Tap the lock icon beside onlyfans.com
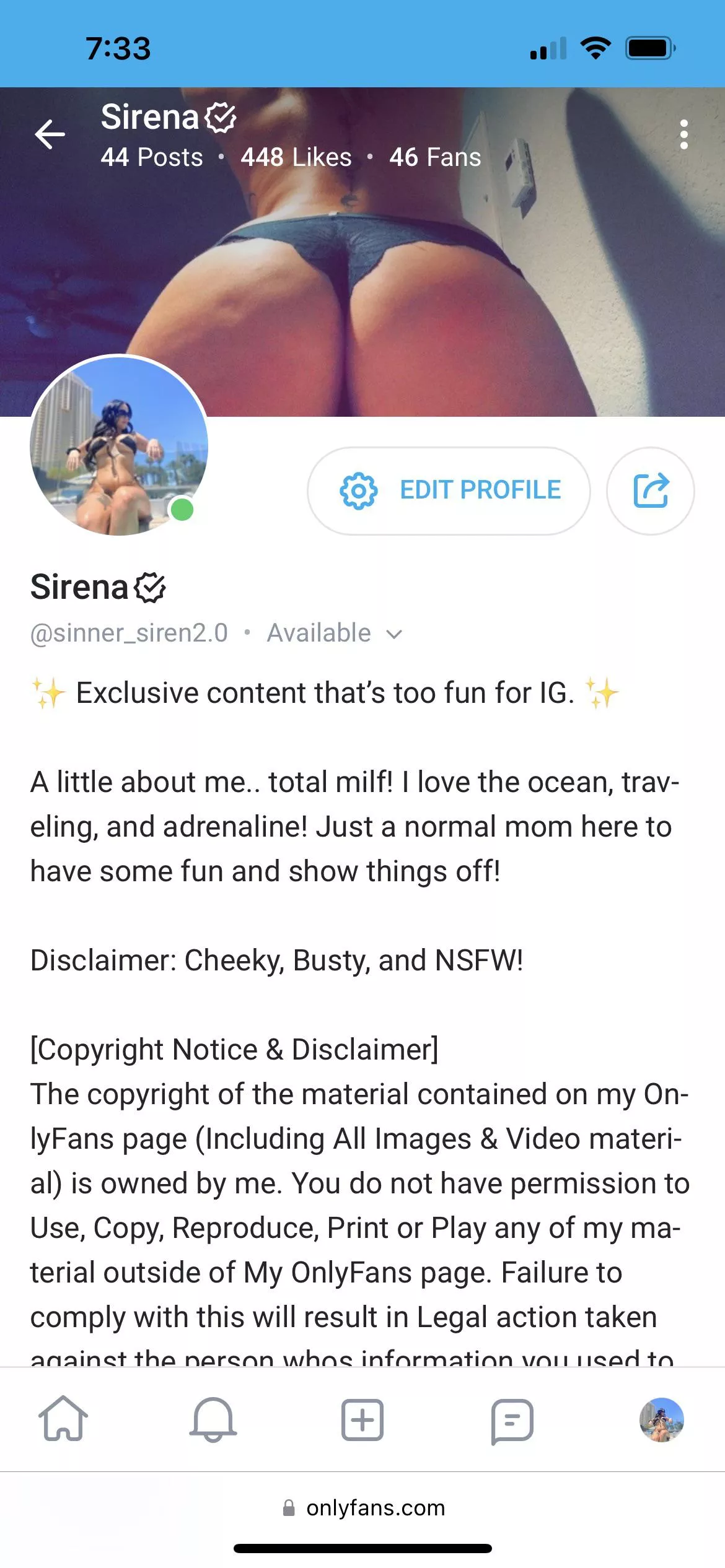Image resolution: width=725 pixels, height=1568 pixels. coord(289,1508)
